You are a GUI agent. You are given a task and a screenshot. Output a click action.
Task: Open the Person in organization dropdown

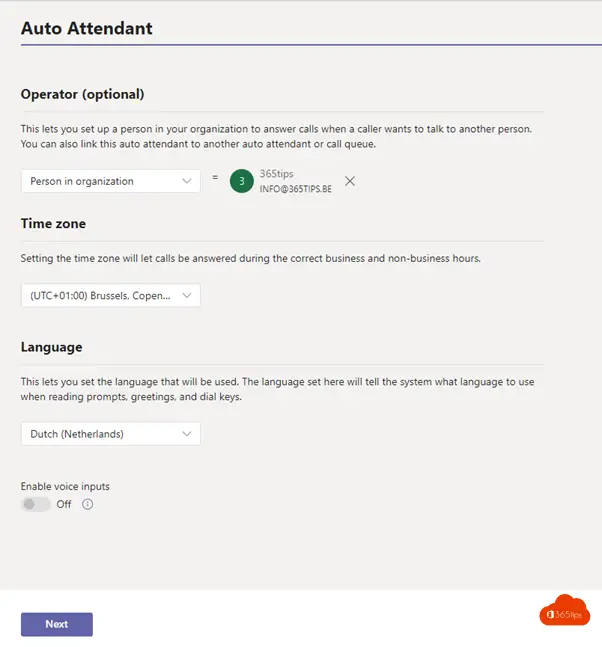[111, 181]
